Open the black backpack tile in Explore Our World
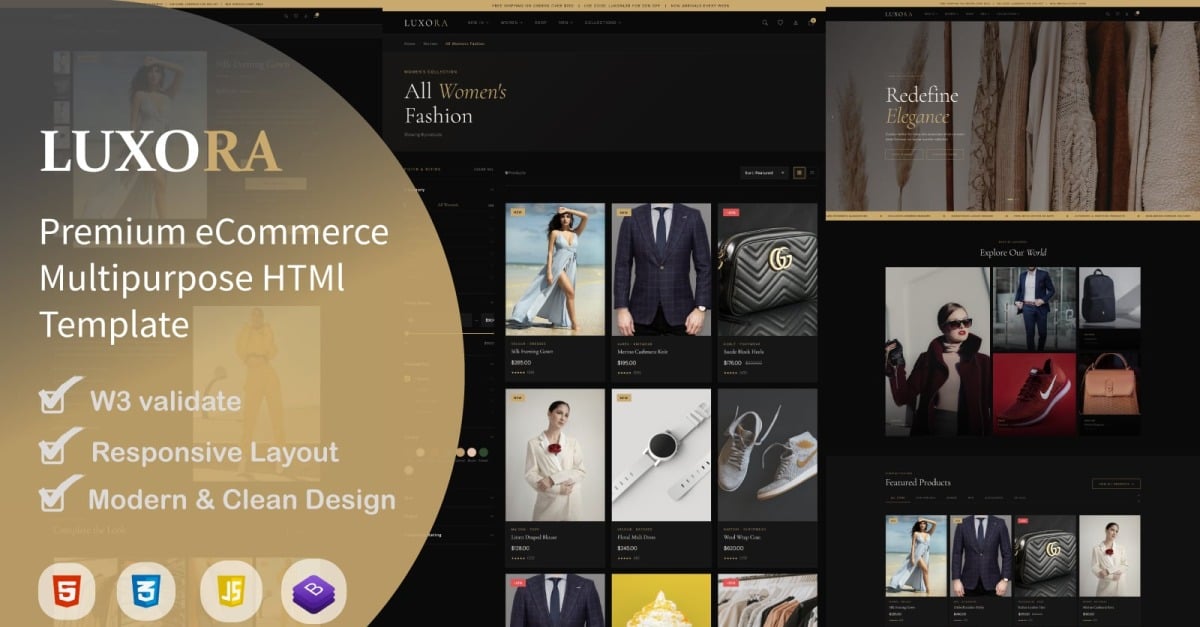The width and height of the screenshot is (1200, 627). click(1109, 308)
